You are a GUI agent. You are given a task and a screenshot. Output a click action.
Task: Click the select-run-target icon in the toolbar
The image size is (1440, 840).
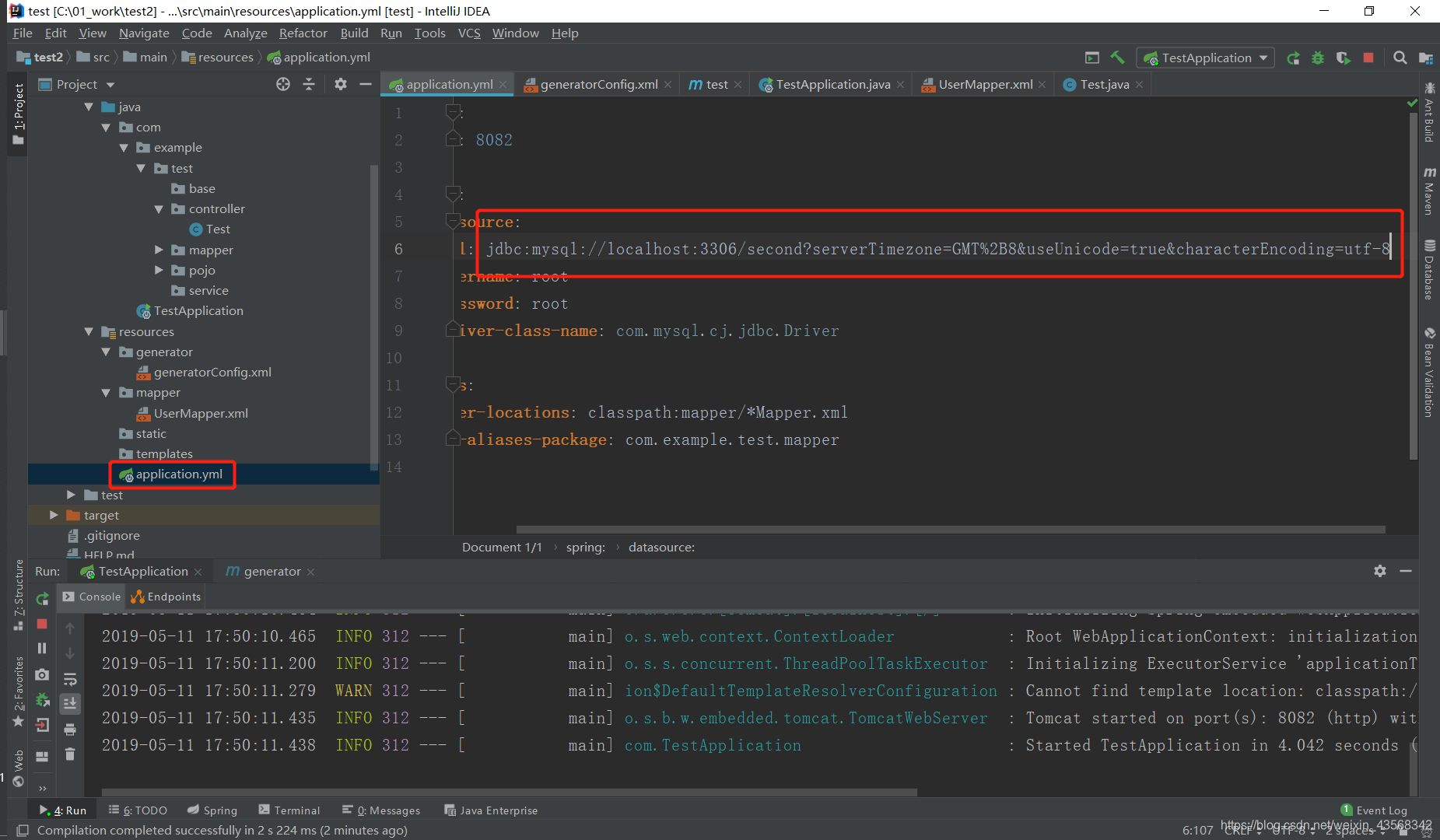pos(1092,58)
